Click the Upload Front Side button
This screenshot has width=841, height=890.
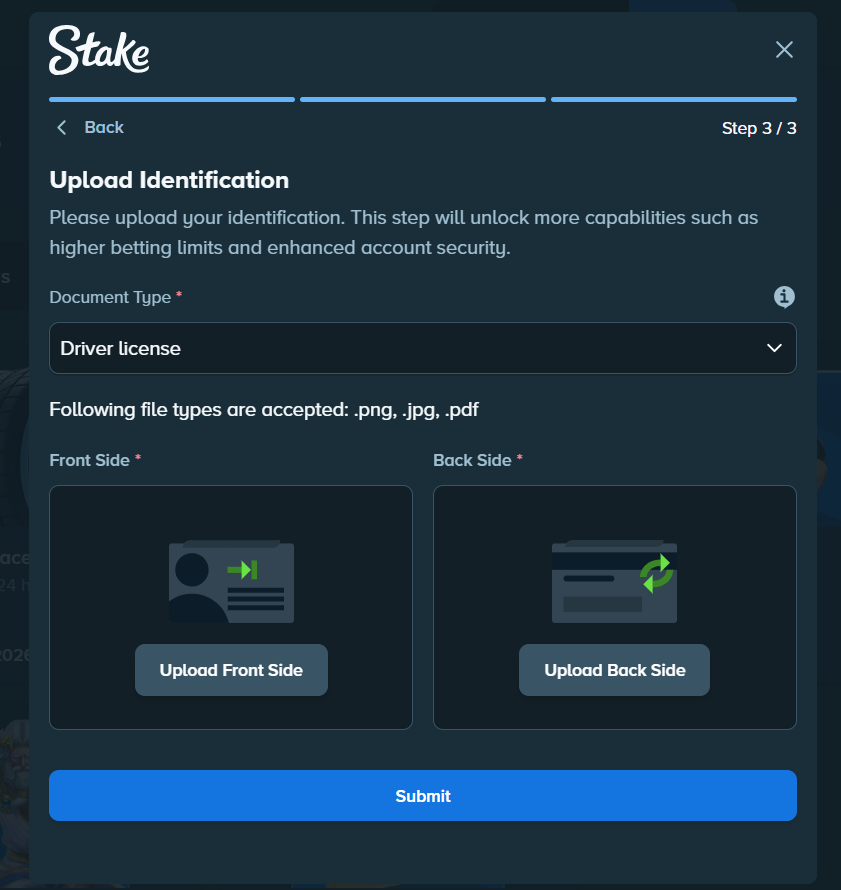tap(231, 670)
